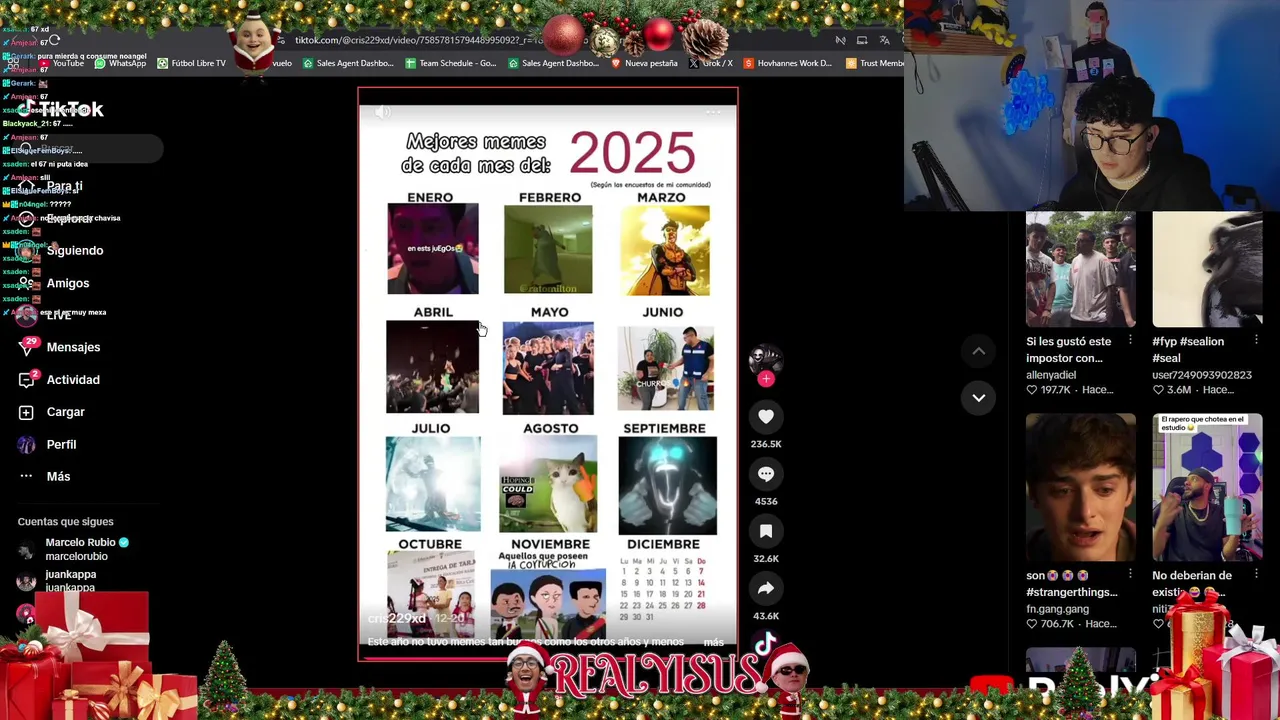Share the video with the arrow icon
The image size is (1280, 720).
point(766,588)
